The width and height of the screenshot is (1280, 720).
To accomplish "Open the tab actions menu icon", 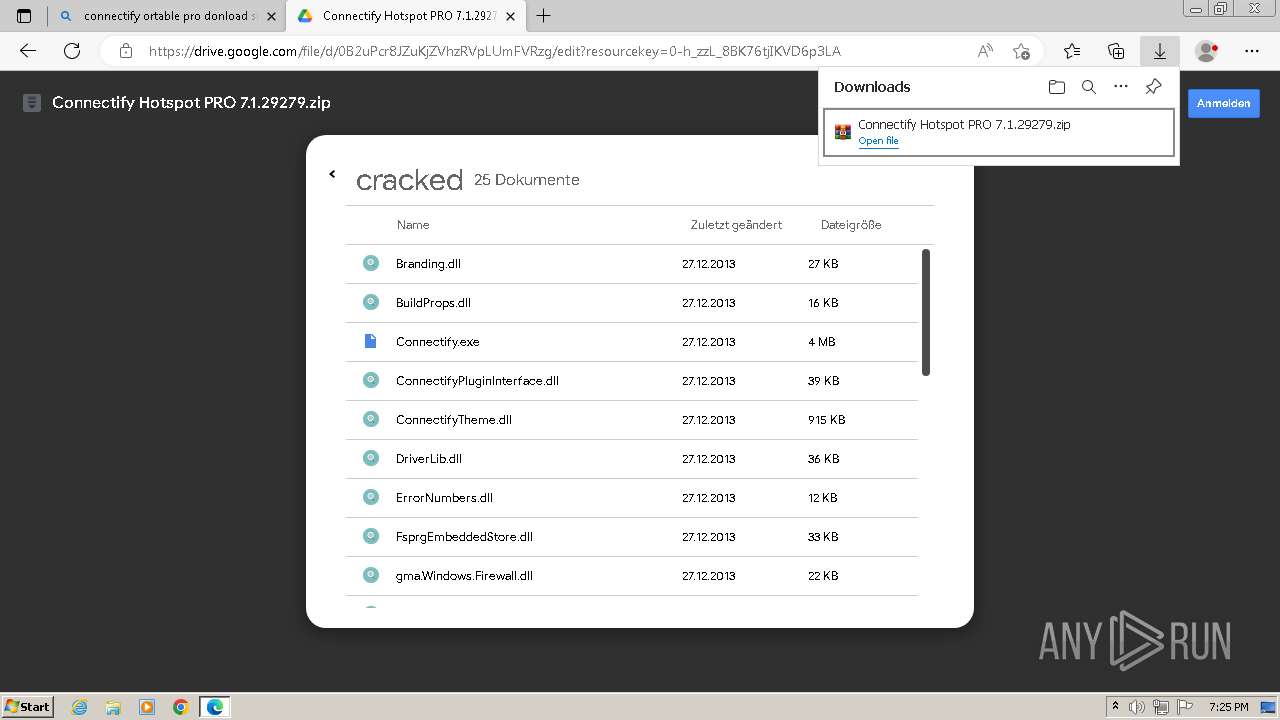I will tap(24, 16).
